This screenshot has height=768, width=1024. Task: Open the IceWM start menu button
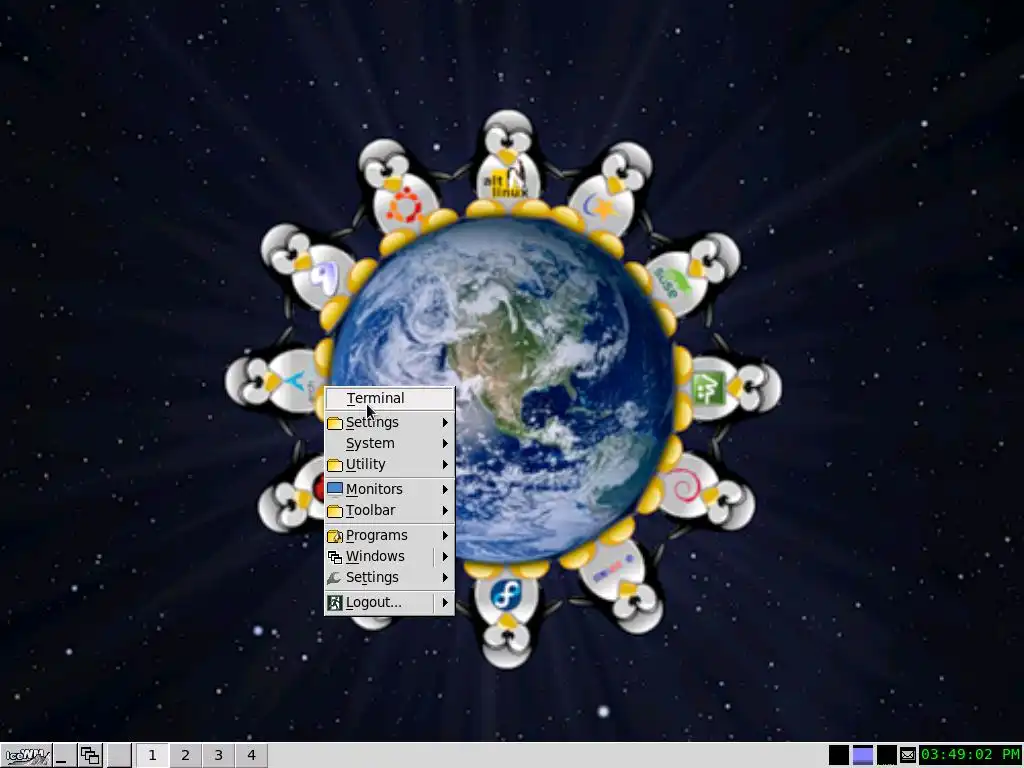click(26, 756)
